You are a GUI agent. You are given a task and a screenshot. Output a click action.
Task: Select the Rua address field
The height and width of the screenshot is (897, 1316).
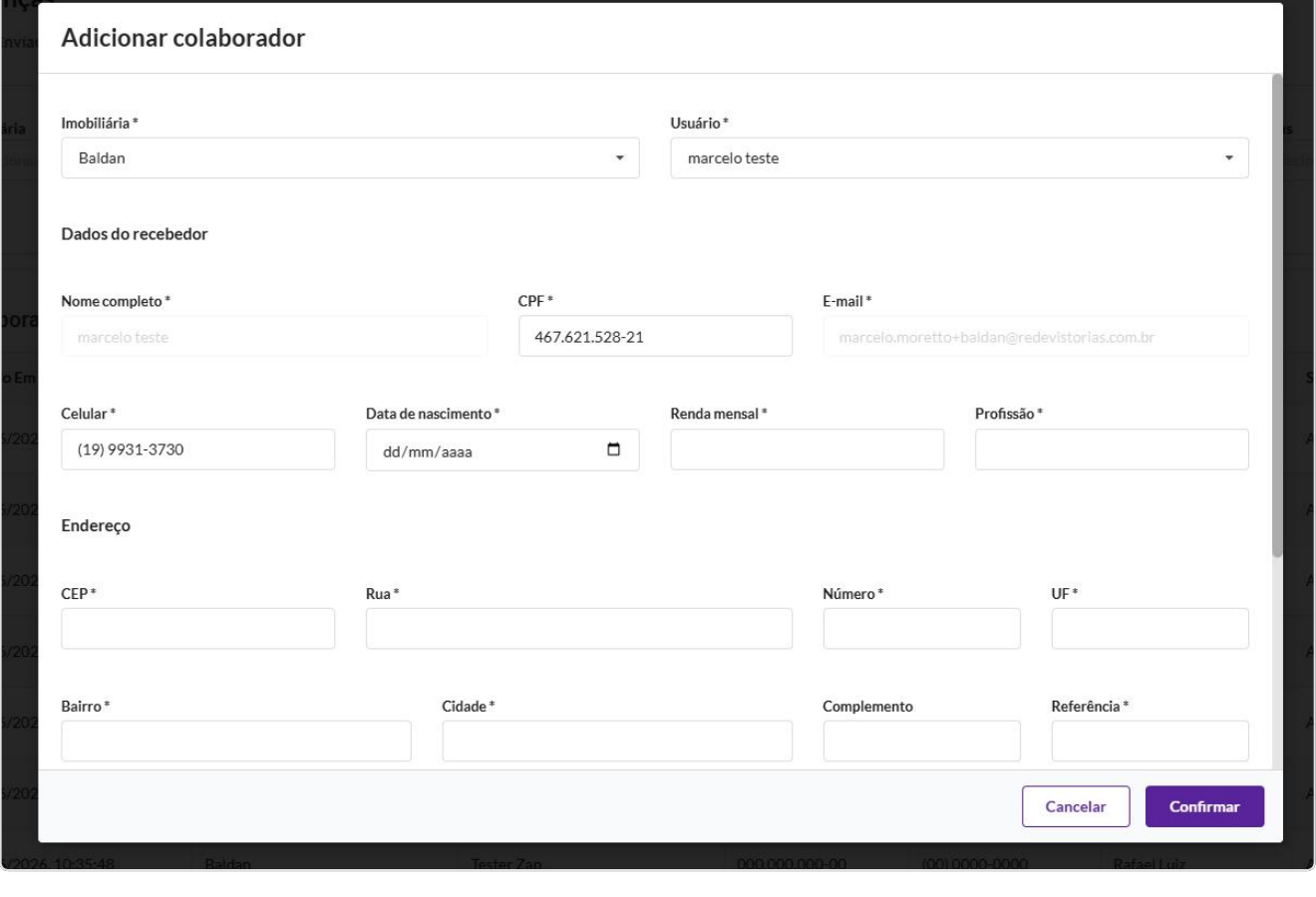tap(579, 629)
